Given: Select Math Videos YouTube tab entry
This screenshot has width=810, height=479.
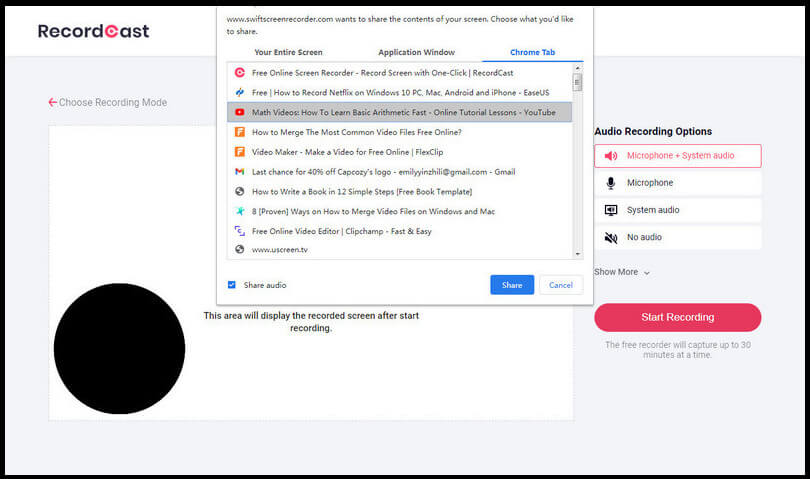Looking at the screenshot, I should click(x=400, y=112).
